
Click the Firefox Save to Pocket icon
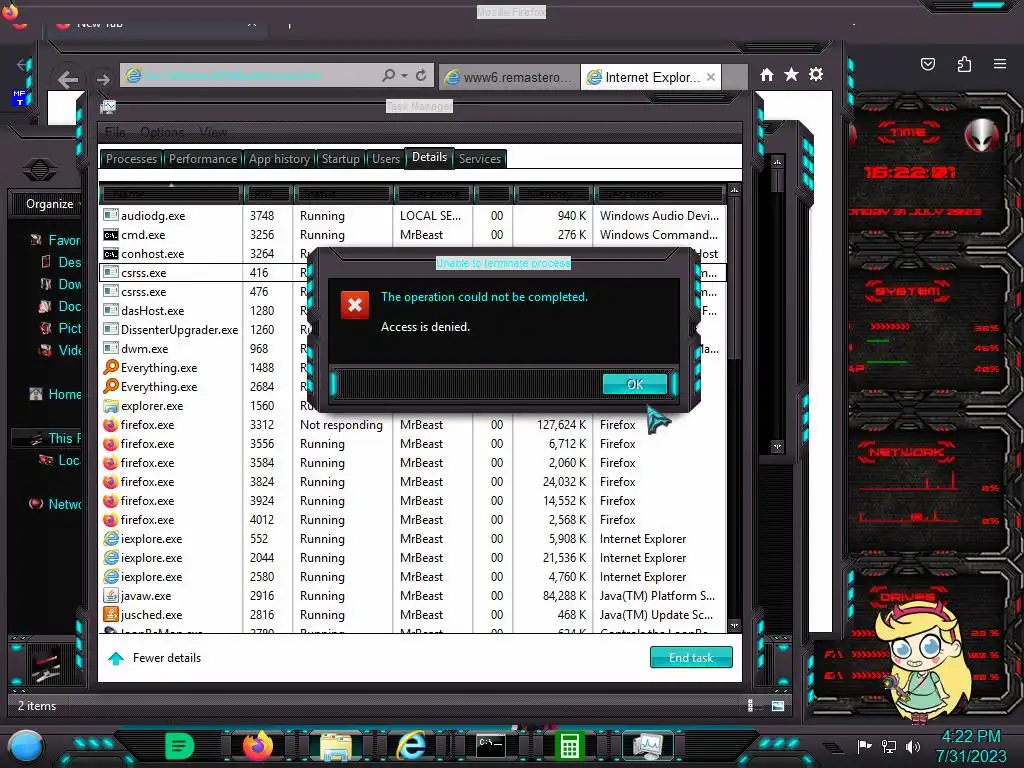click(x=927, y=64)
